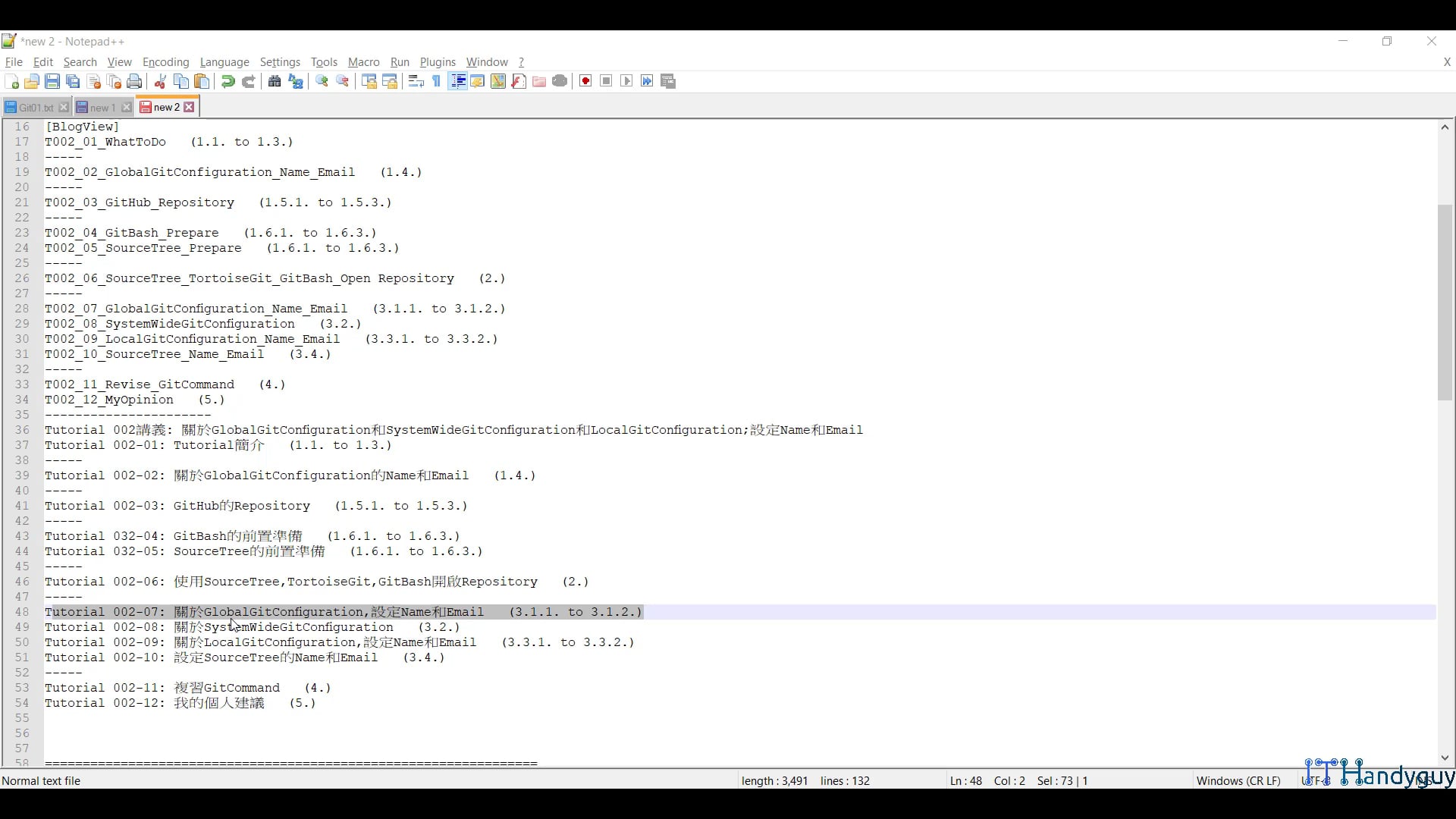Save all open files
Screen dimensions: 1456x819
(73, 81)
